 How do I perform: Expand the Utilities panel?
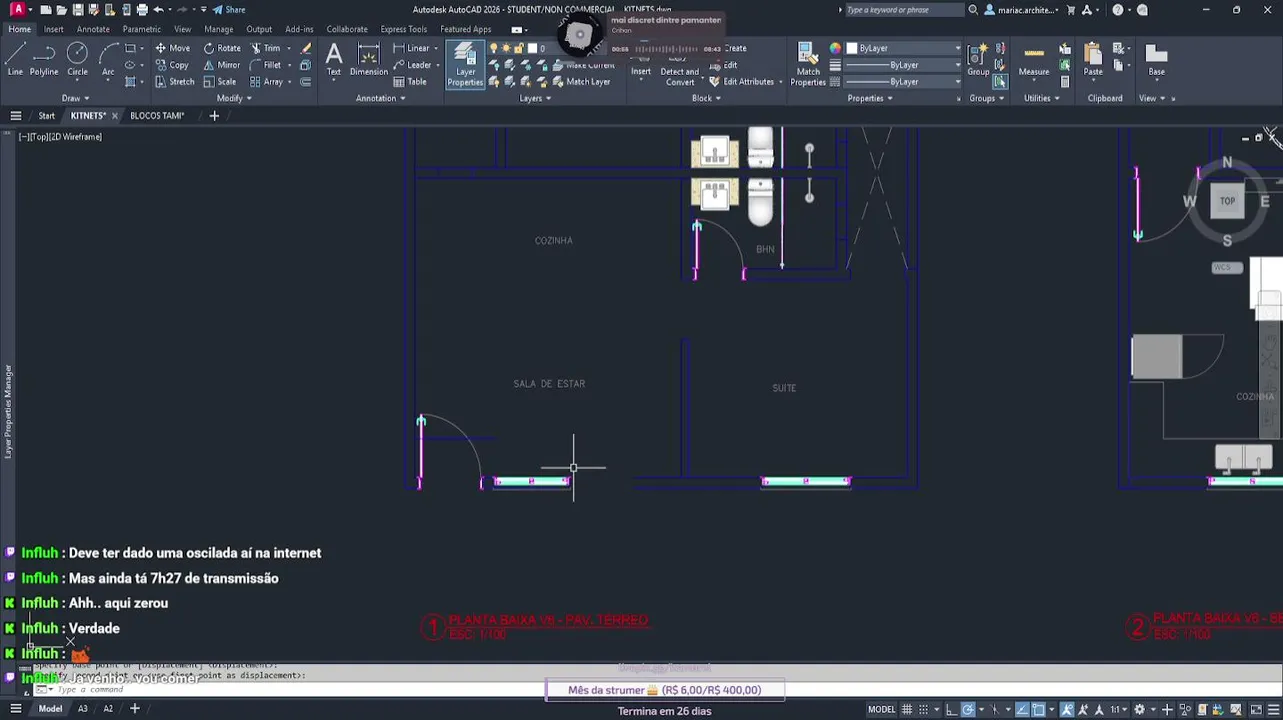[x=1042, y=98]
